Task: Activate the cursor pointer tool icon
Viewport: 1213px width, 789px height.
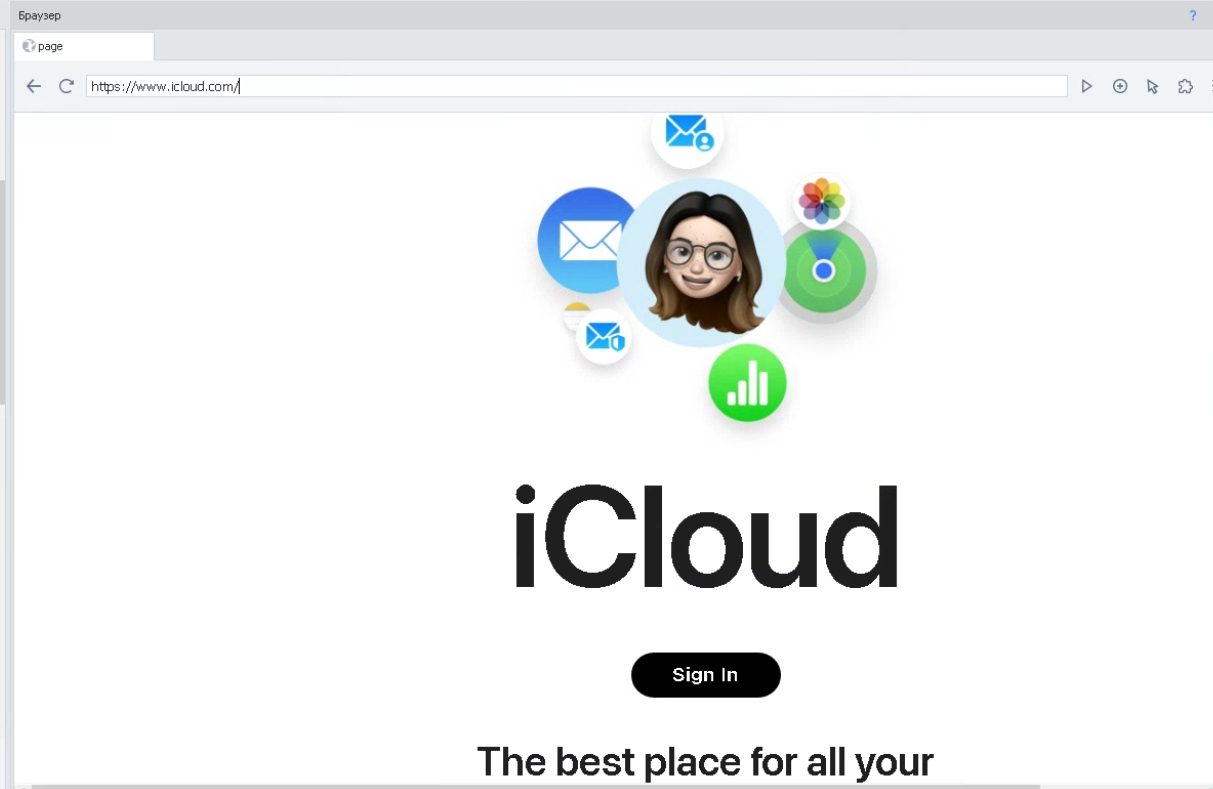Action: tap(1152, 87)
